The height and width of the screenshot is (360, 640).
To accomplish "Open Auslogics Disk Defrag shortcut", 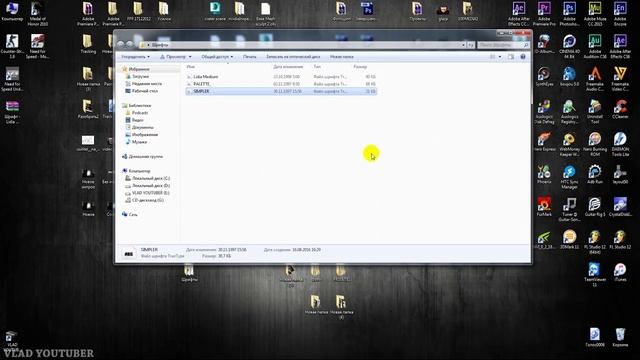I will tap(544, 111).
